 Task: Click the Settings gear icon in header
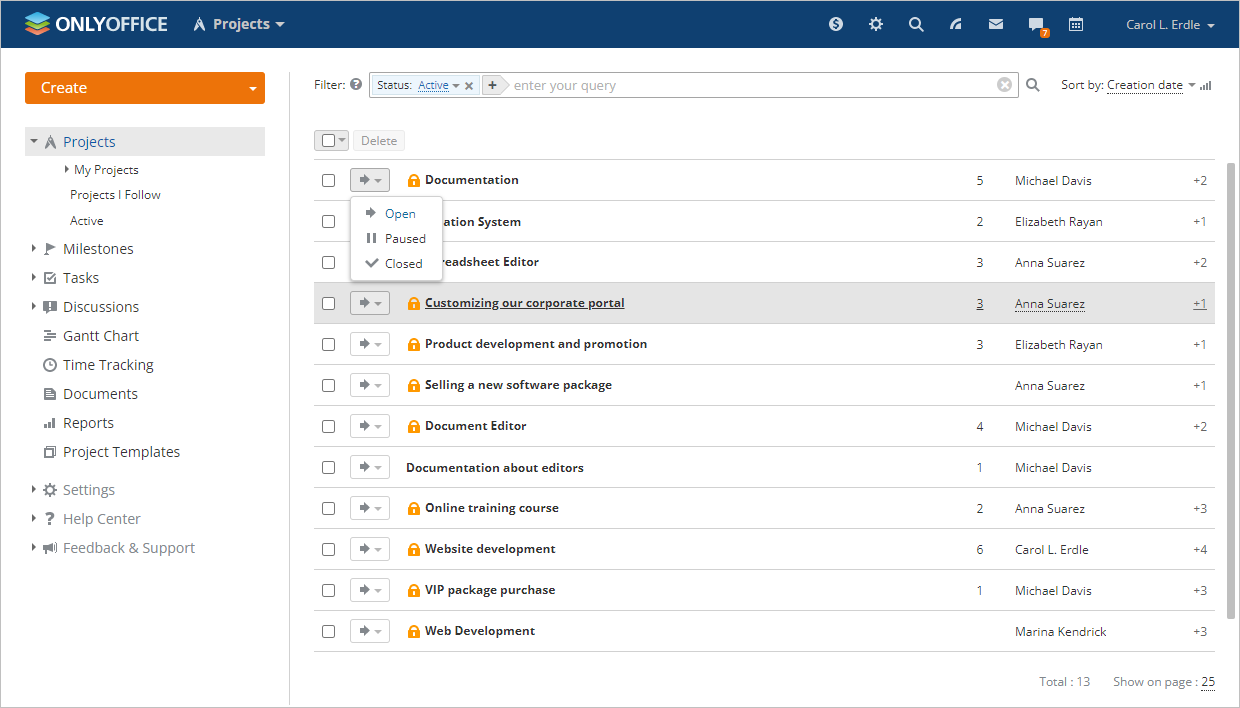point(875,23)
